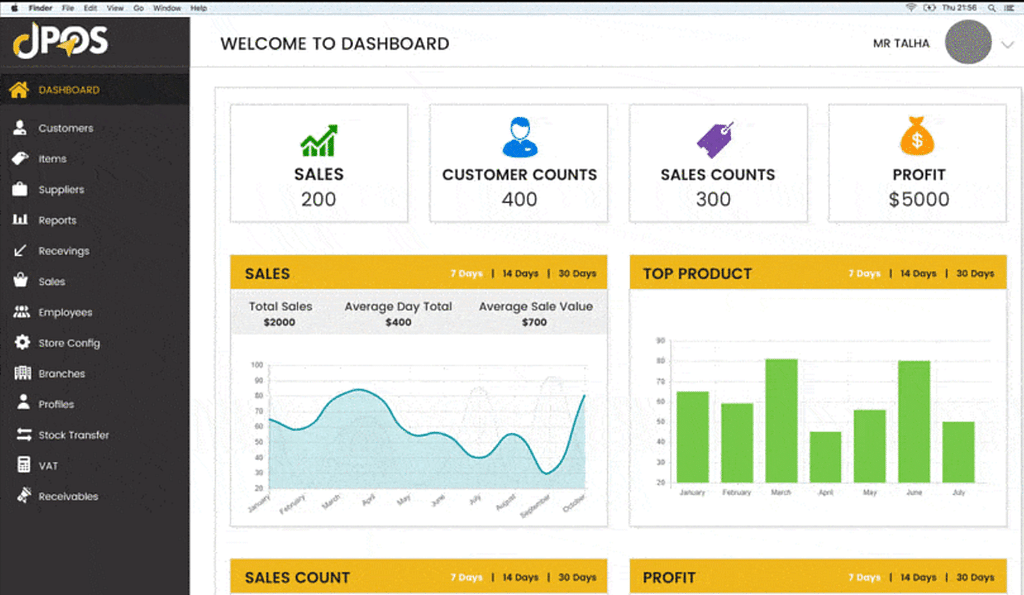Screen dimensions: 1024x595
Task: Open the Window menu in menu bar
Action: pos(167,7)
